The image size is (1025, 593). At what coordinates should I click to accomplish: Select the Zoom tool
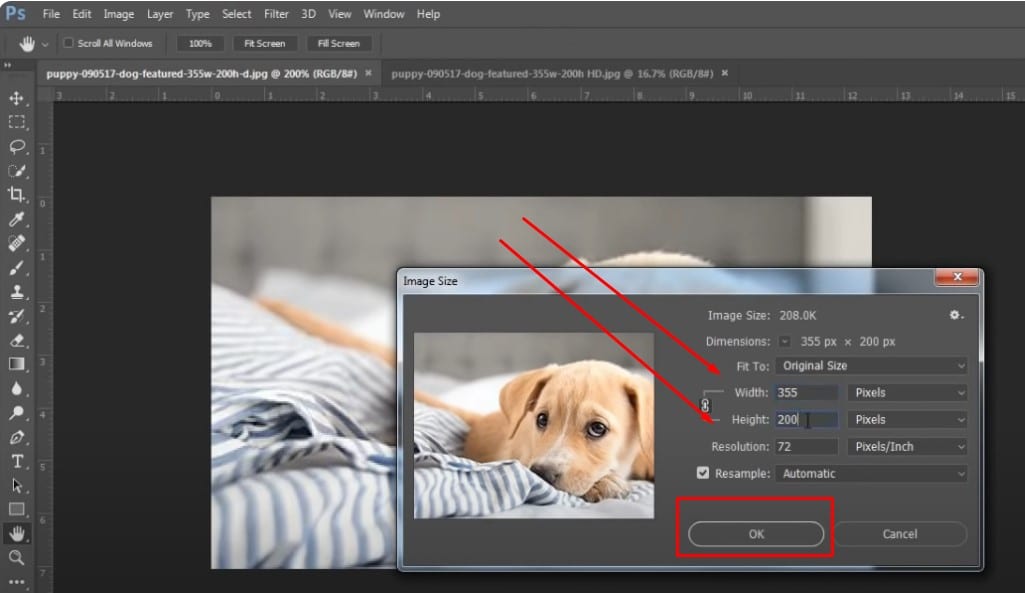16,558
